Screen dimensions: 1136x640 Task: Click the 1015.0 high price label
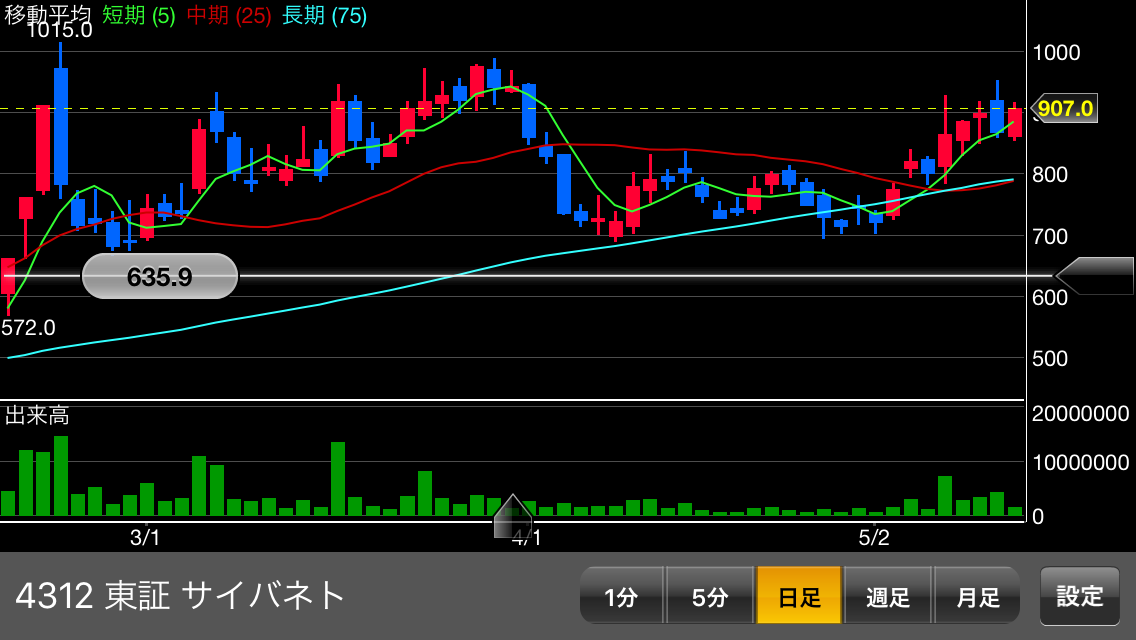coord(59,30)
